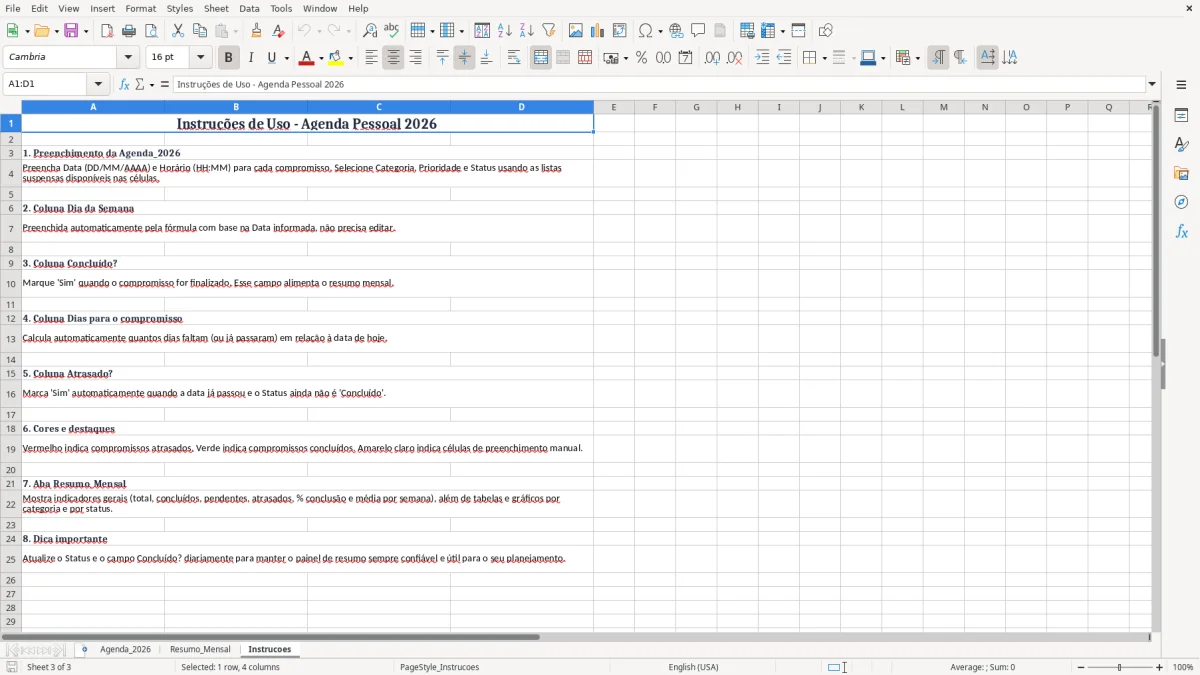Open the Sheet menu
1200x675 pixels.
point(216,8)
